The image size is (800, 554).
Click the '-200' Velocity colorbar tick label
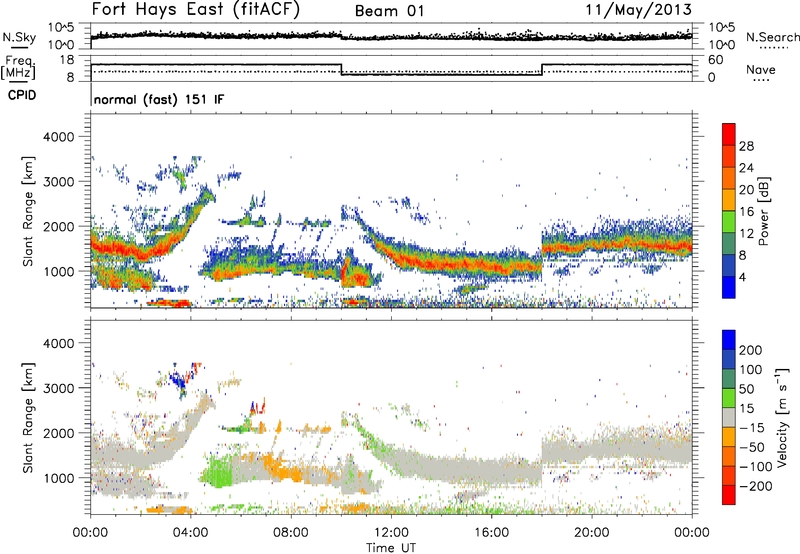(x=756, y=486)
